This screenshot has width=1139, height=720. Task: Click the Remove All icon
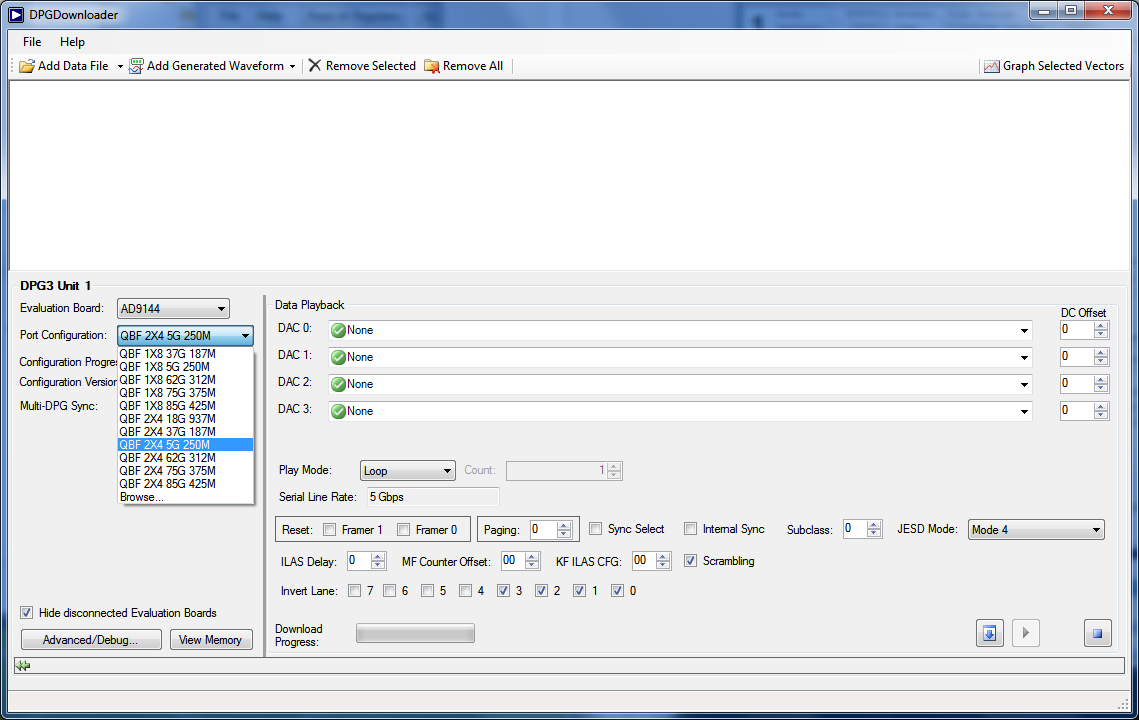click(x=432, y=66)
